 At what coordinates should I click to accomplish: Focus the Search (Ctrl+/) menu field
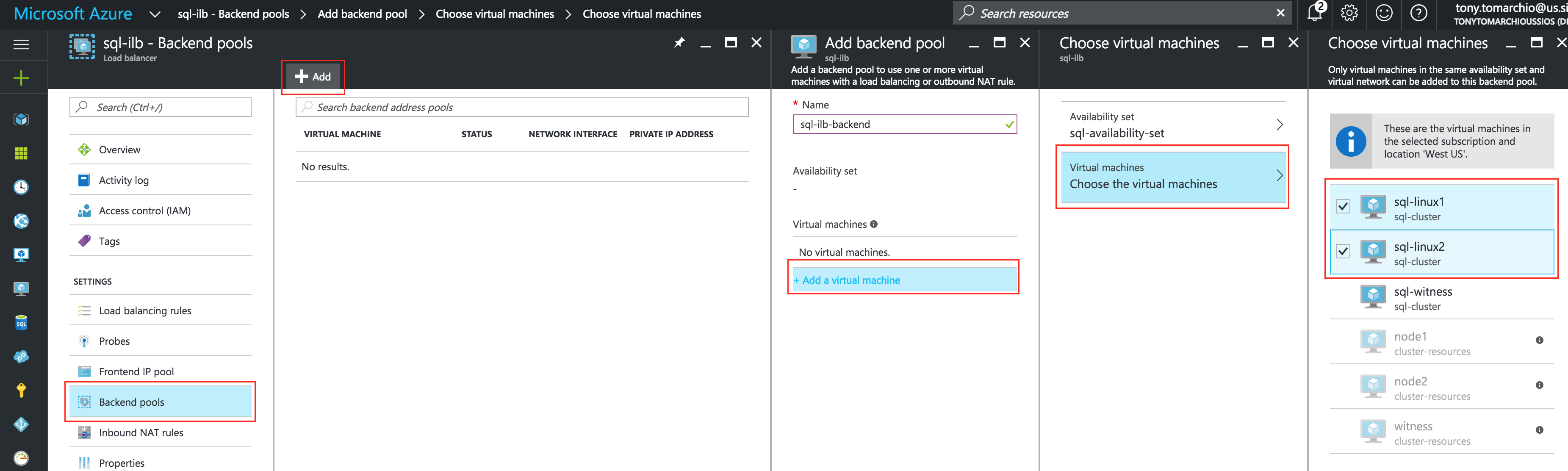point(160,107)
